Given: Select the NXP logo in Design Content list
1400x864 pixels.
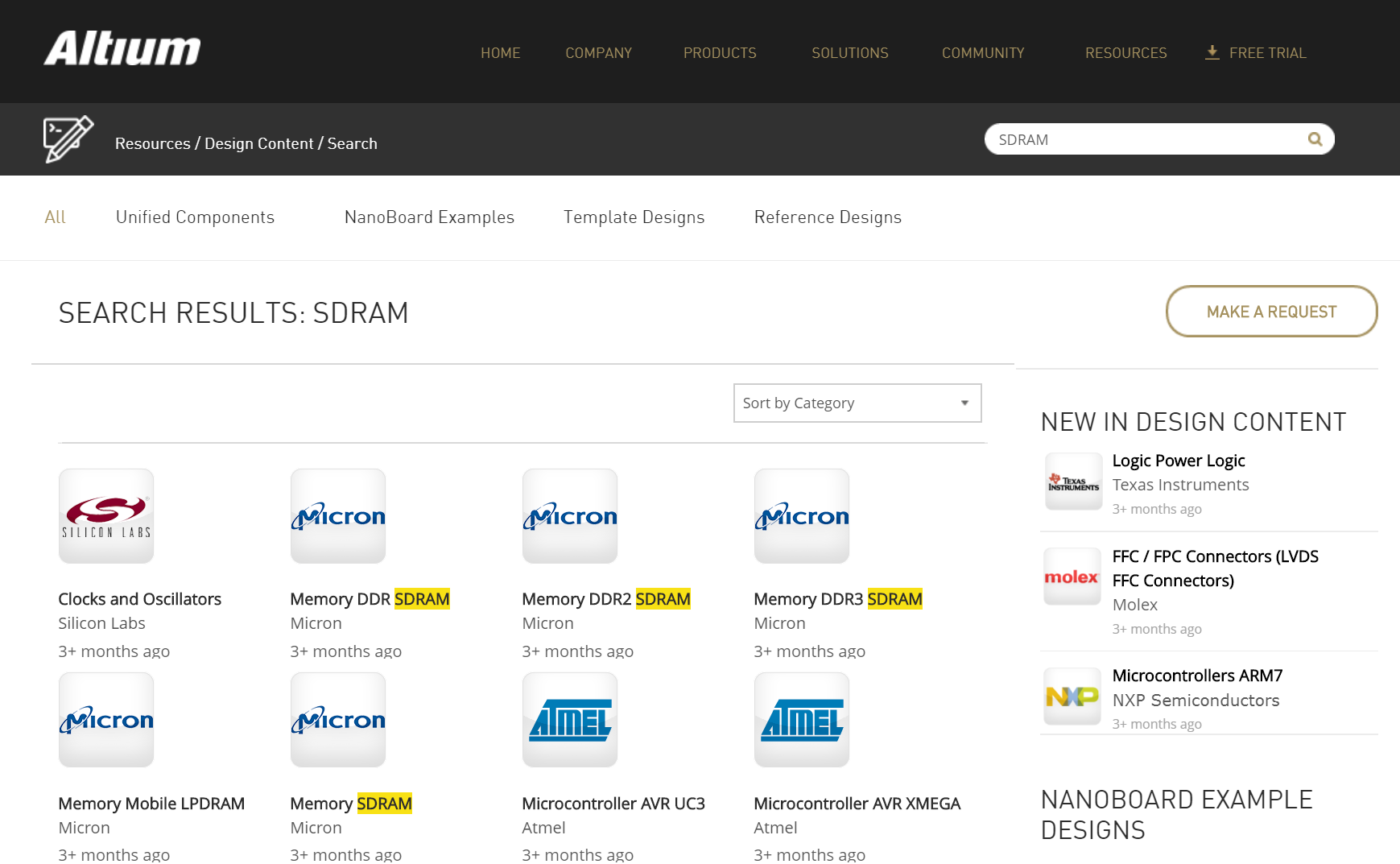Looking at the screenshot, I should coord(1072,695).
